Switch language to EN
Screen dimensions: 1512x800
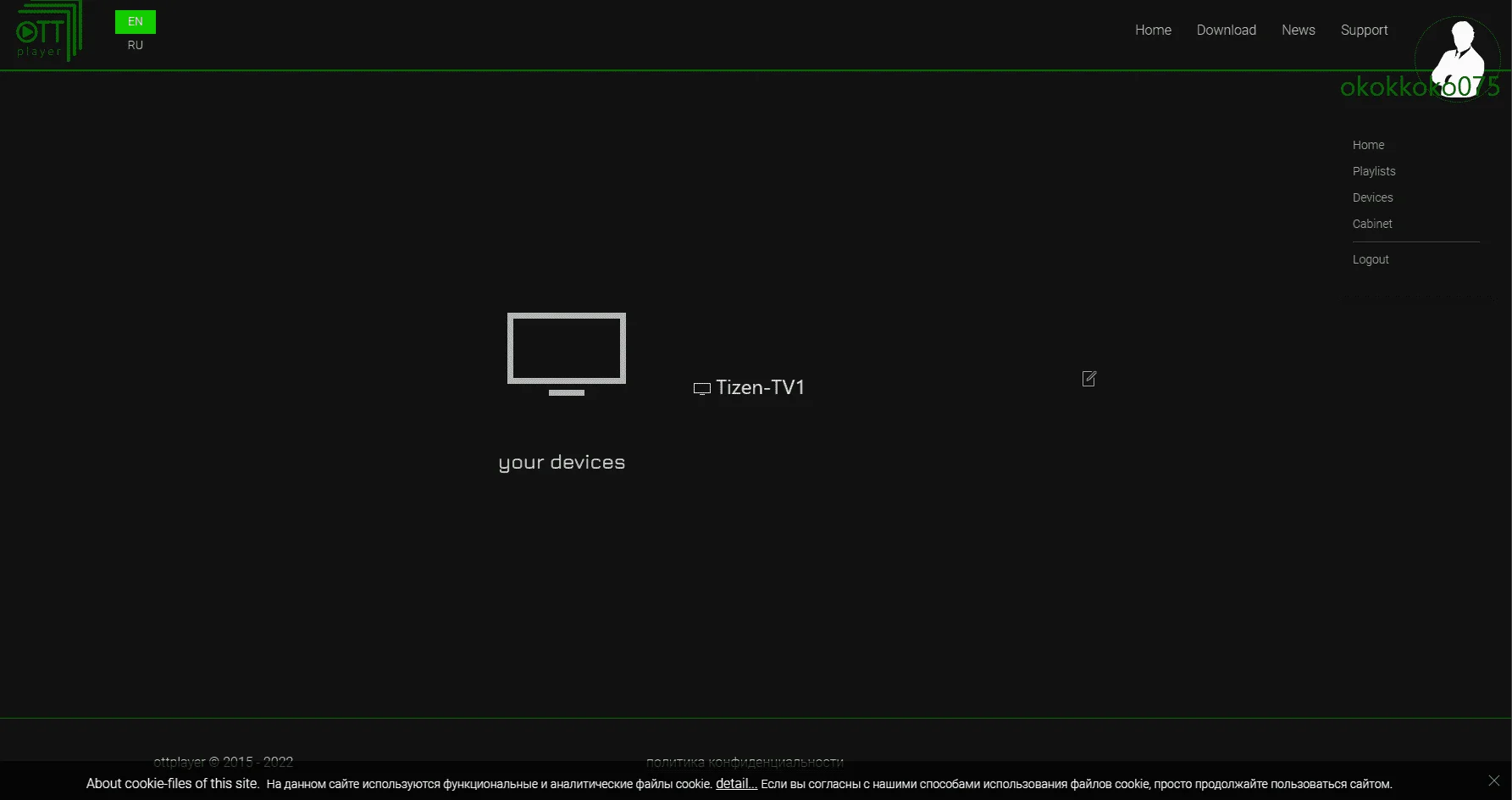[x=136, y=22]
